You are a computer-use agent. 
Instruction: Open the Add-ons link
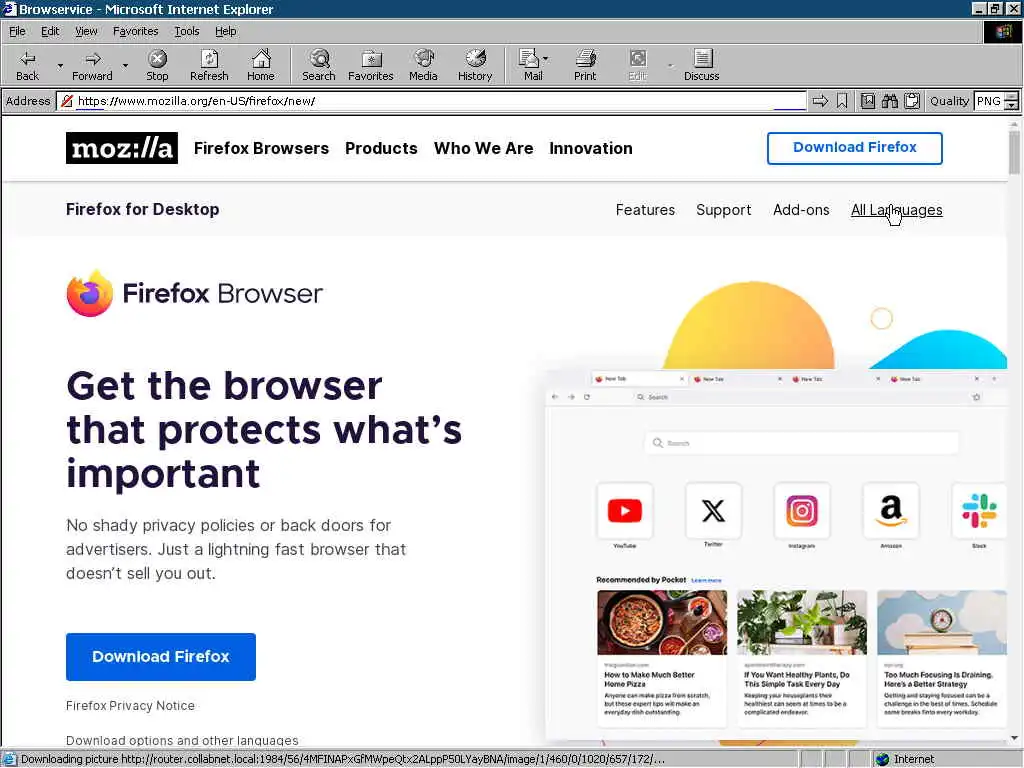[x=801, y=210]
